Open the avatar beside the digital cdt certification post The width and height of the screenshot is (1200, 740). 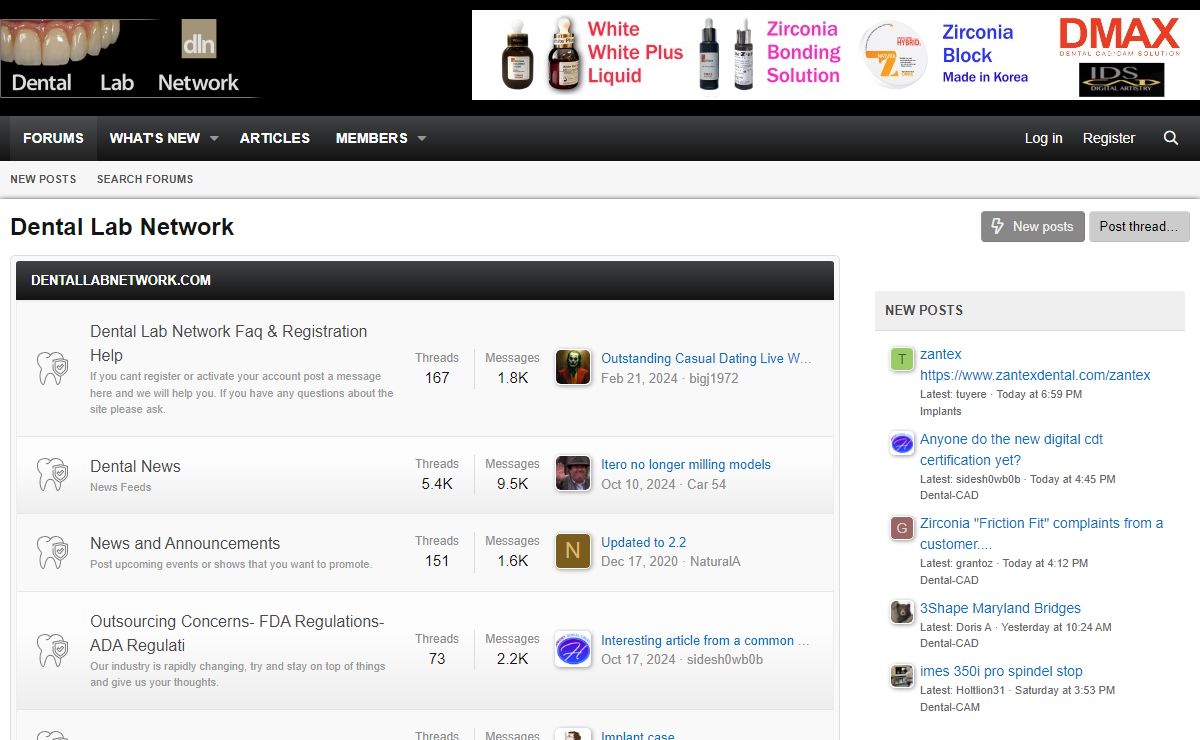pyautogui.click(x=902, y=444)
